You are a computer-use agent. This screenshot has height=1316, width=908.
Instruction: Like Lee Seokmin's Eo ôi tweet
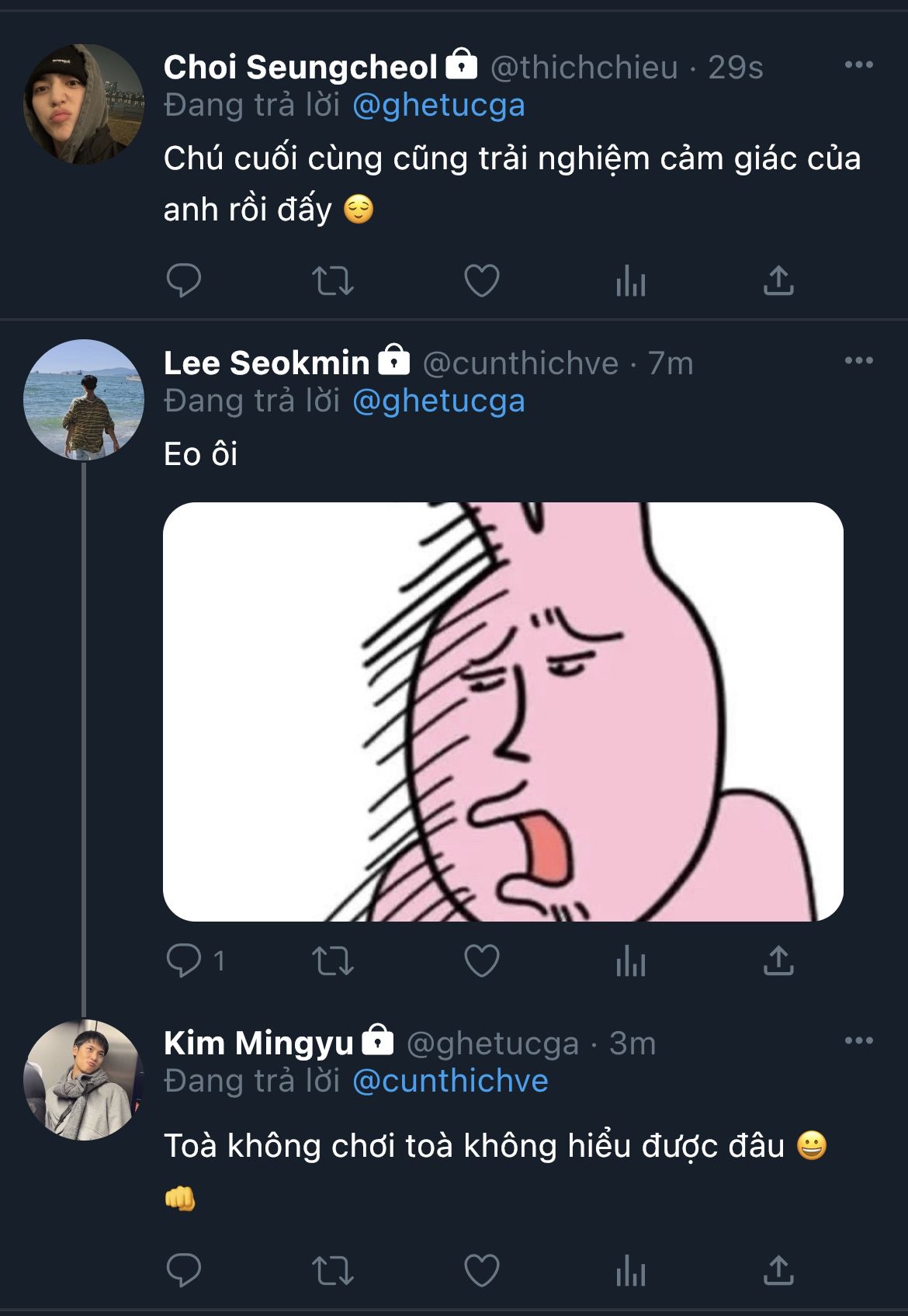(x=482, y=960)
